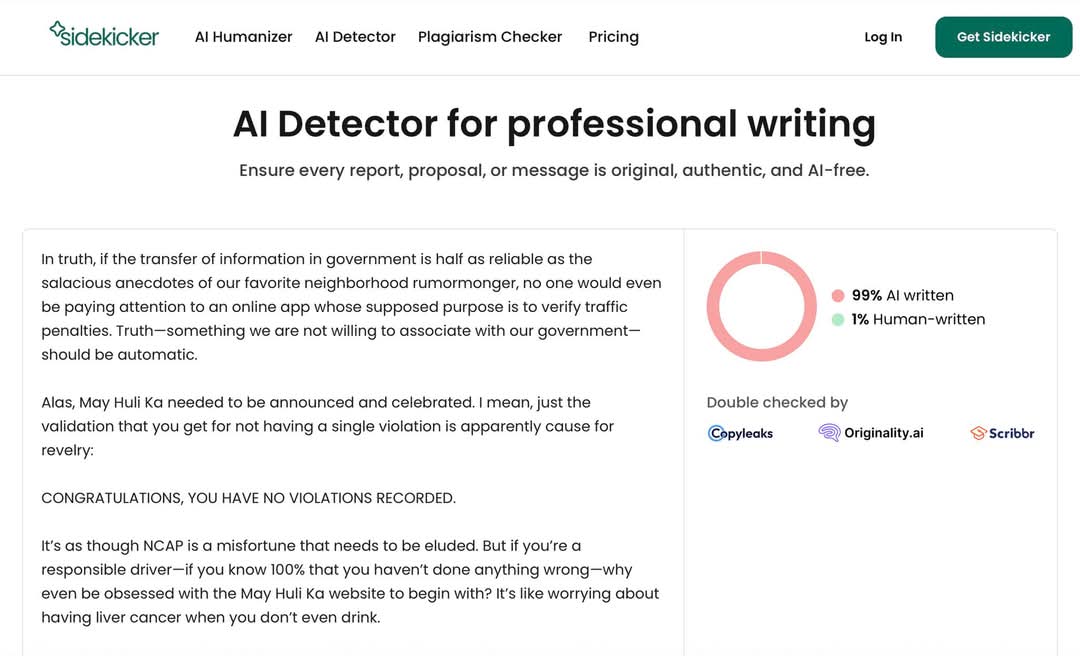
Task: Click the "1% Human-written" label
Action: point(918,320)
